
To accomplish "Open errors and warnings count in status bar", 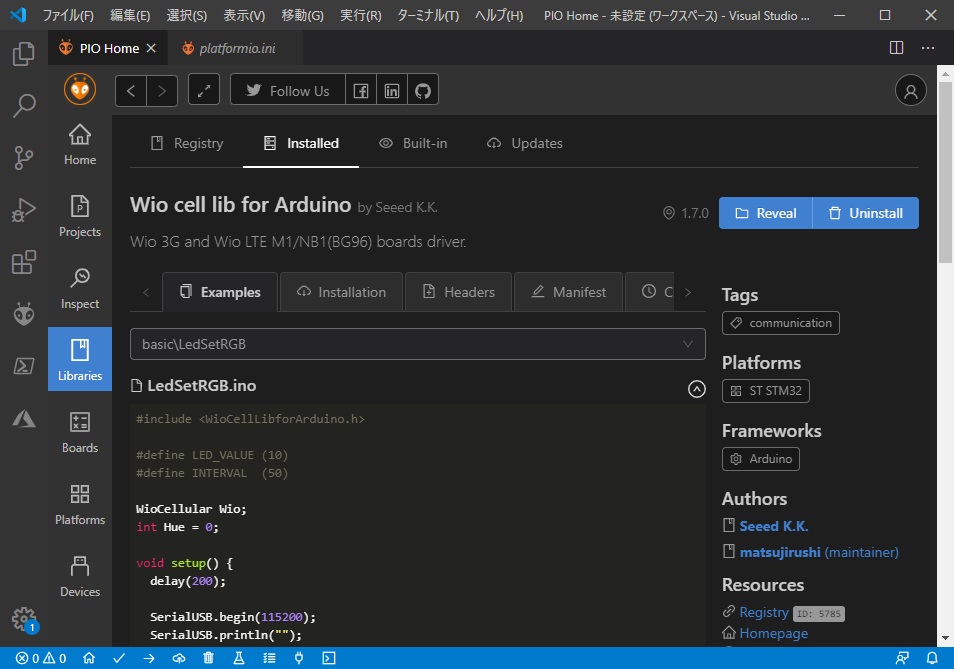I will (41, 658).
